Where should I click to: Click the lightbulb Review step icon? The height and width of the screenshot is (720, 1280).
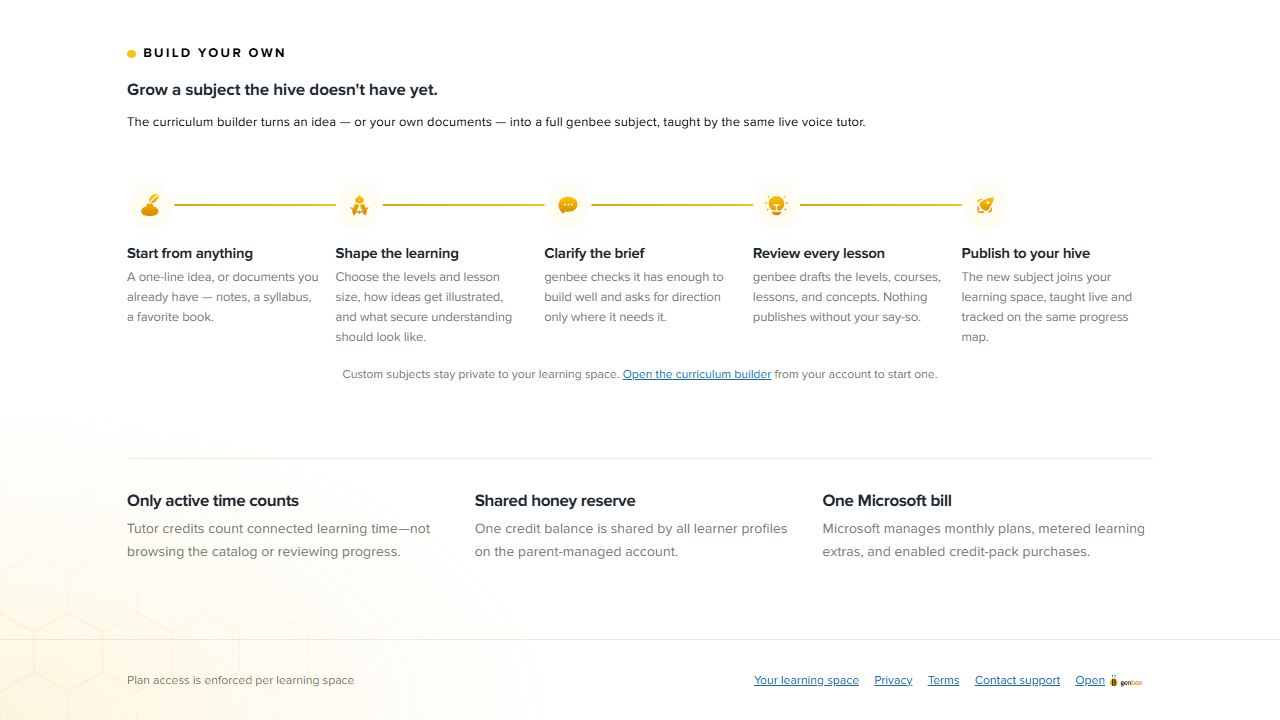tap(776, 205)
